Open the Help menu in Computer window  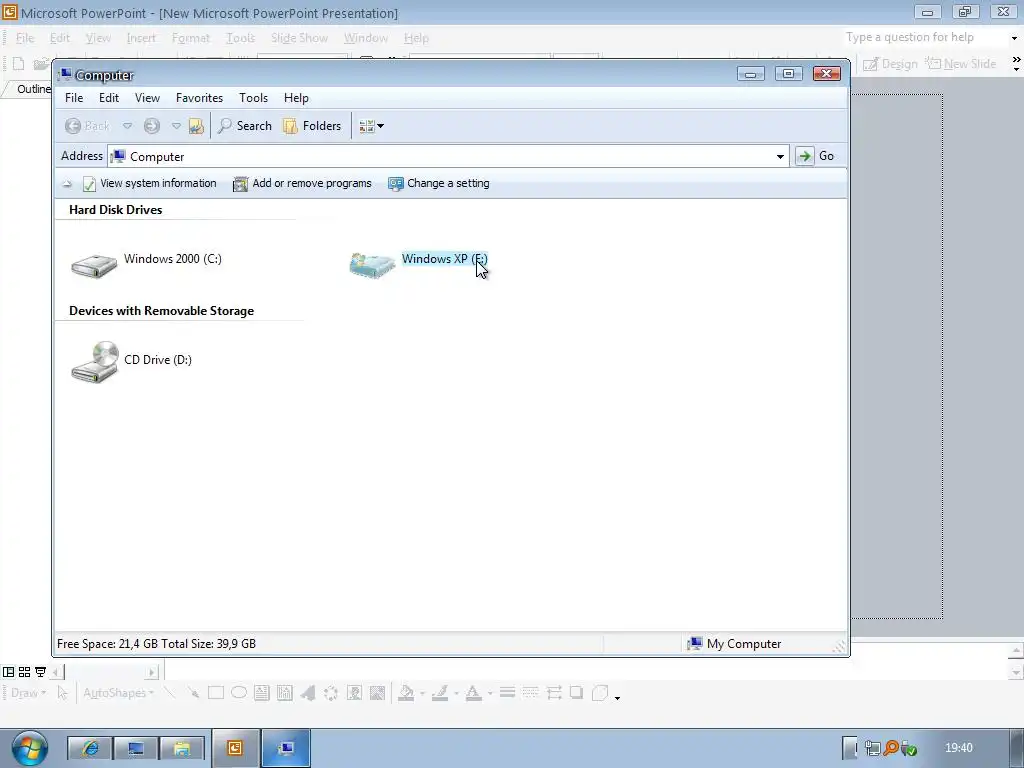tap(296, 98)
